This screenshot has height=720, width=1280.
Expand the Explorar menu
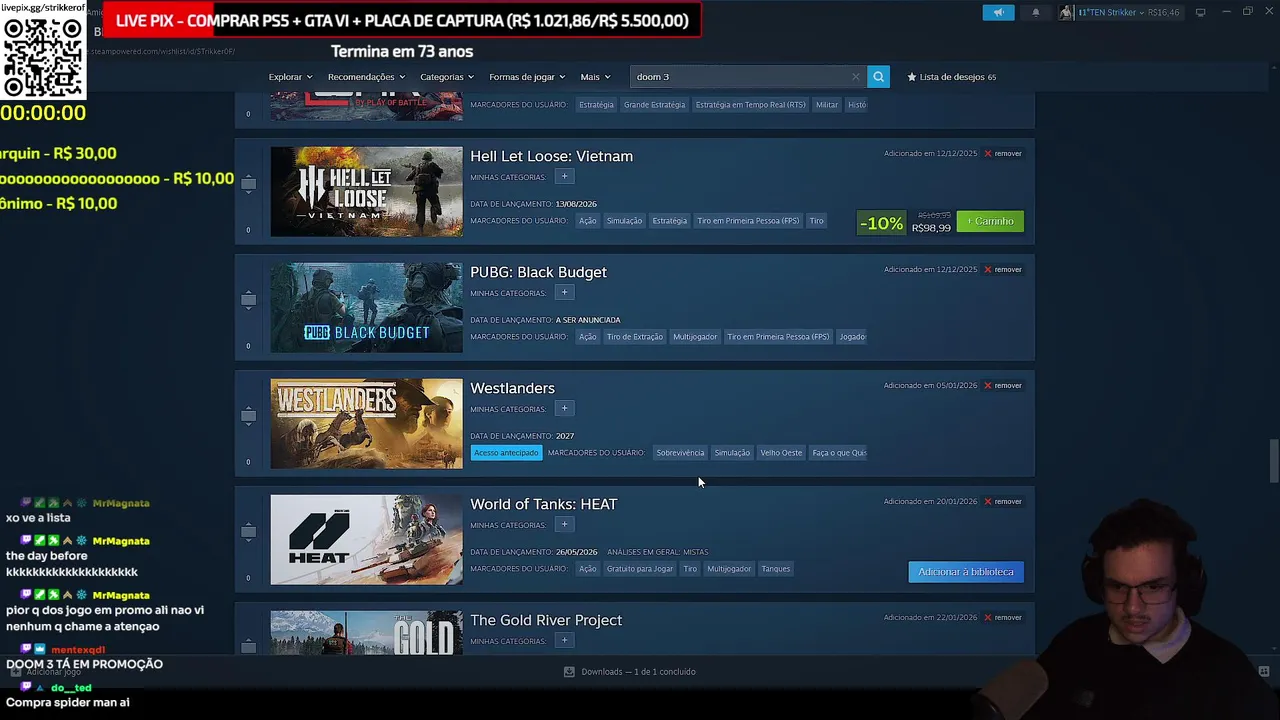290,77
